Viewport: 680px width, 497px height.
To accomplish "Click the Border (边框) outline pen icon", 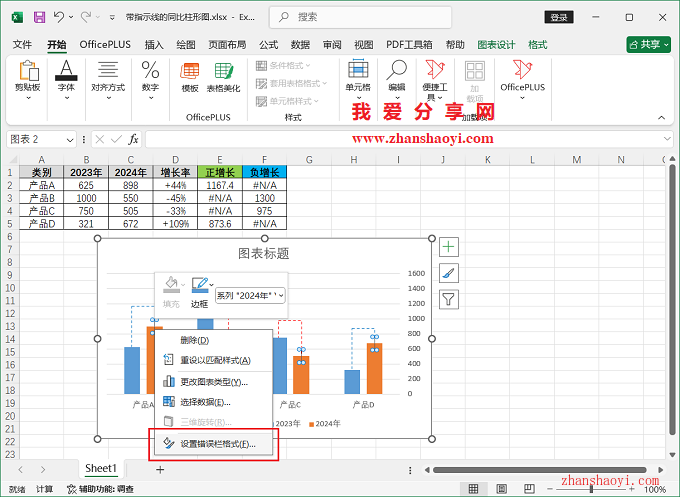I will (x=200, y=285).
